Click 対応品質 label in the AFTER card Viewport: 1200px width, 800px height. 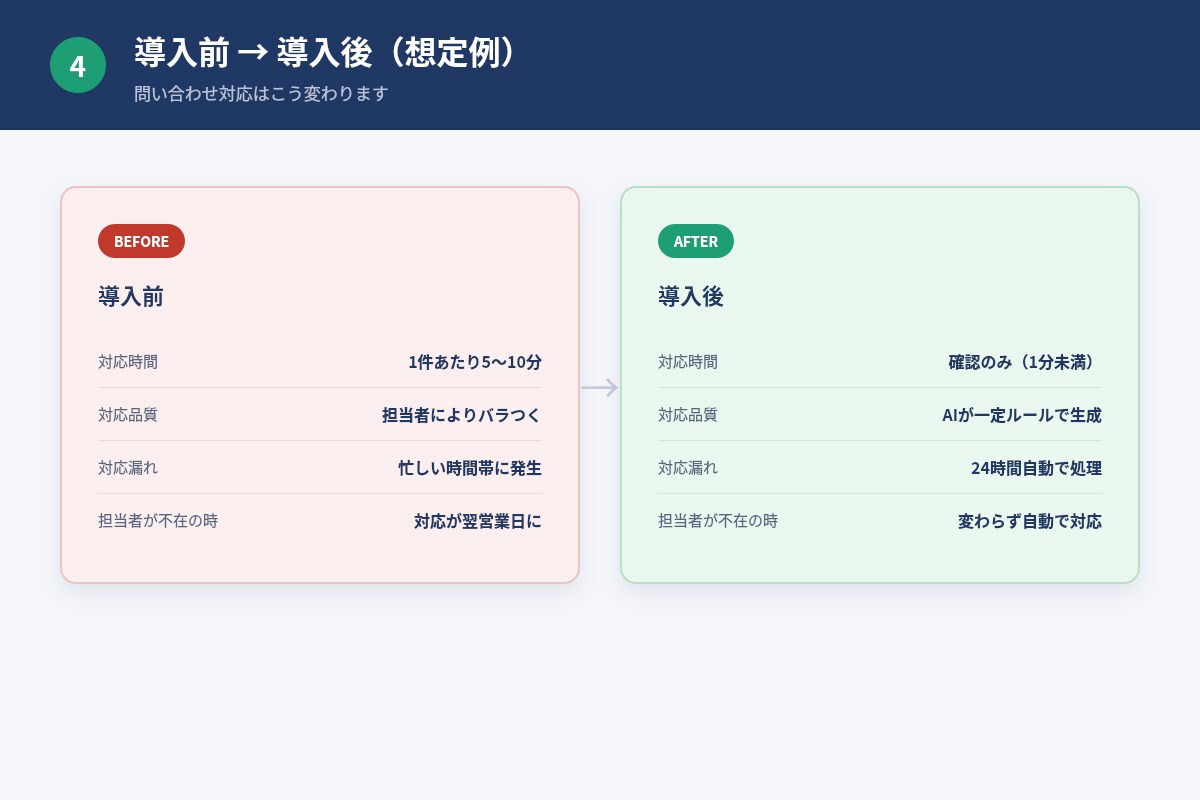click(688, 414)
